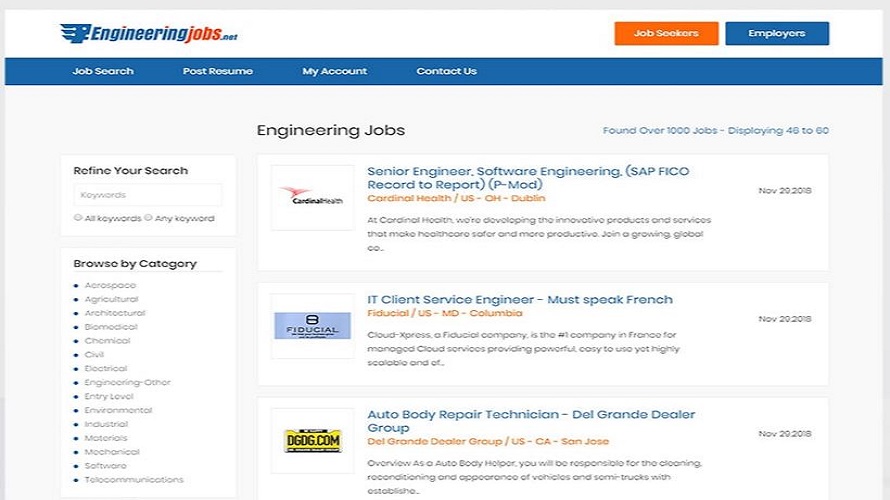The width and height of the screenshot is (890, 500).
Task: Click the Browse by Category heading
Action: pos(135,264)
